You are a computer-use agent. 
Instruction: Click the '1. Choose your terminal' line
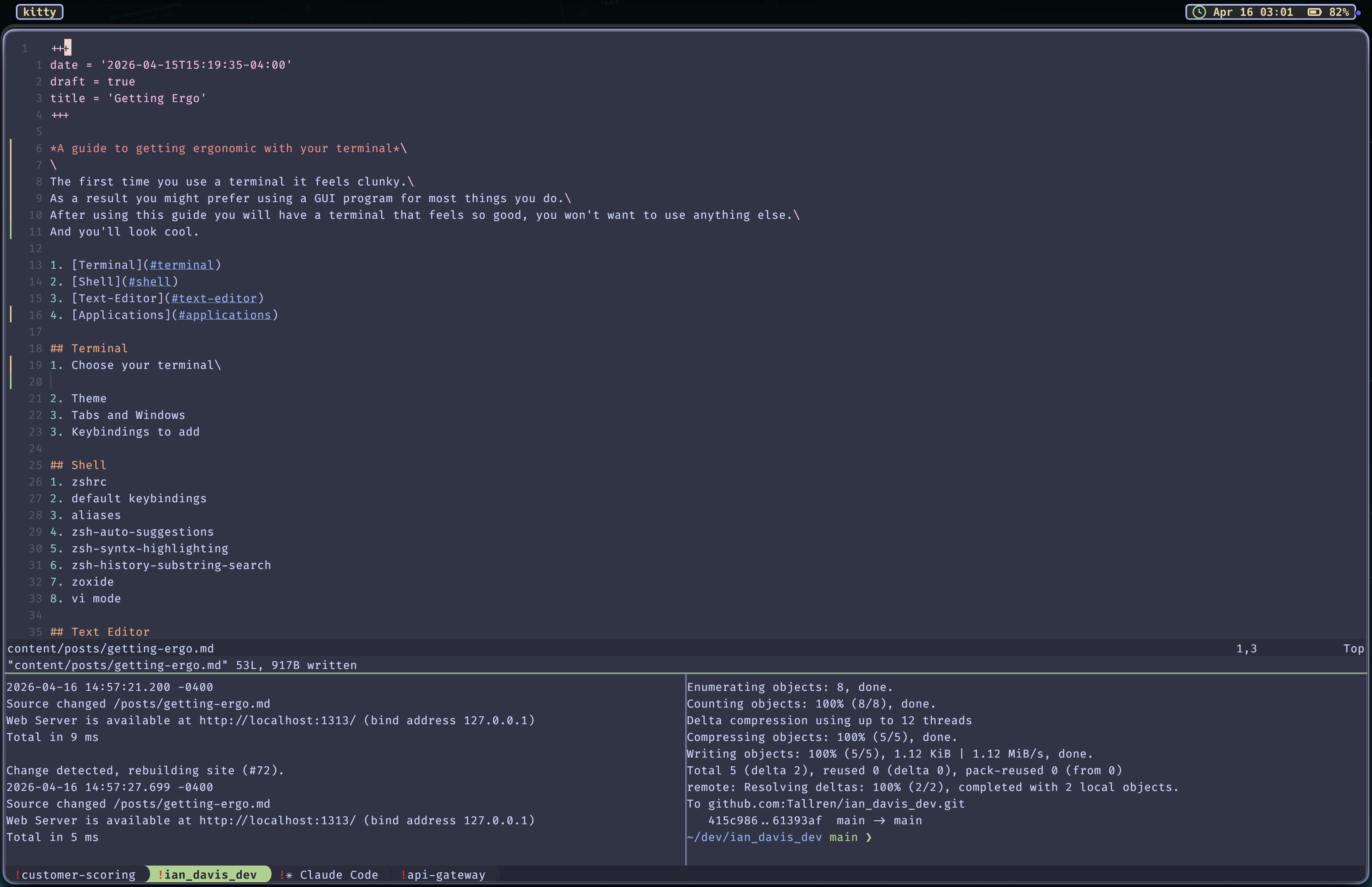pos(135,365)
